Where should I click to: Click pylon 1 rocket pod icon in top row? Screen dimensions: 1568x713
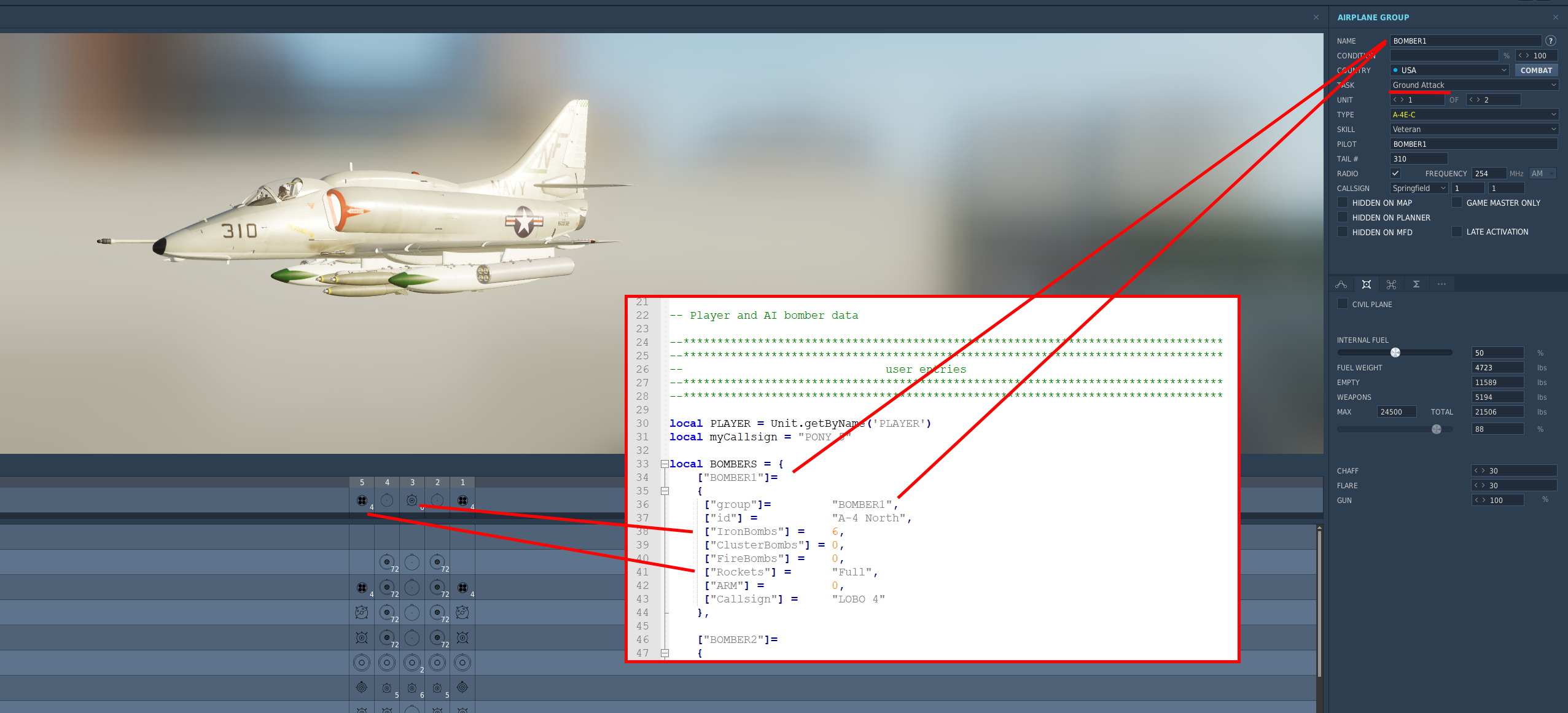point(462,501)
